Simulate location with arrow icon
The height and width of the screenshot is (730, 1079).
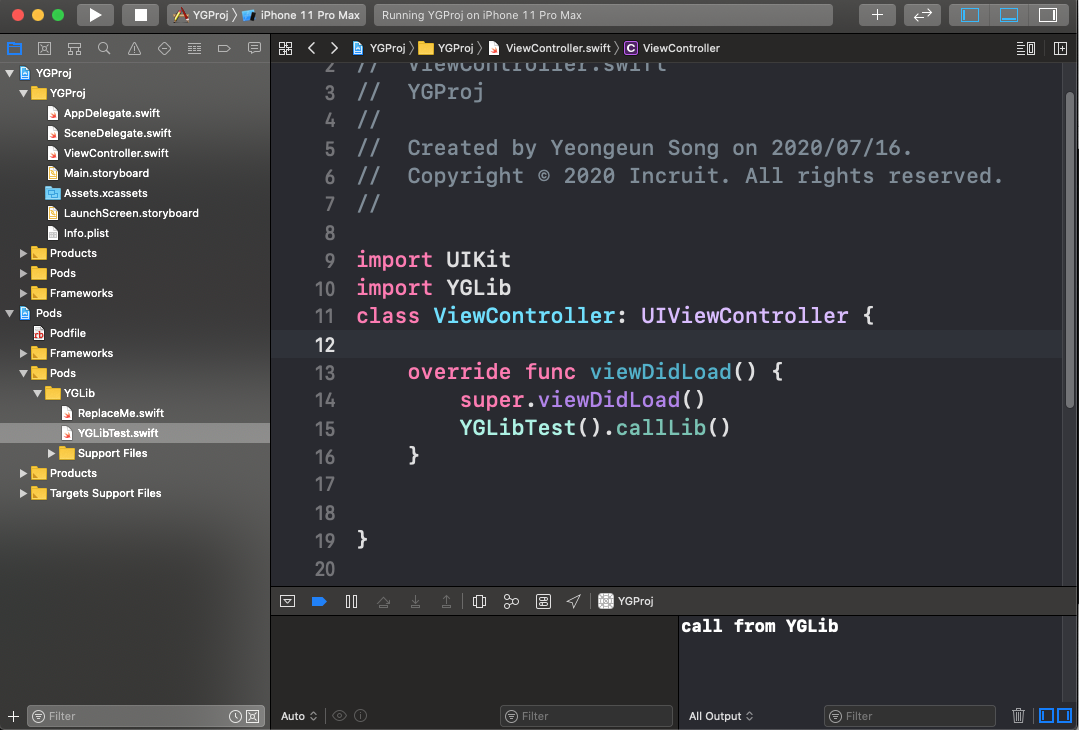click(x=573, y=601)
